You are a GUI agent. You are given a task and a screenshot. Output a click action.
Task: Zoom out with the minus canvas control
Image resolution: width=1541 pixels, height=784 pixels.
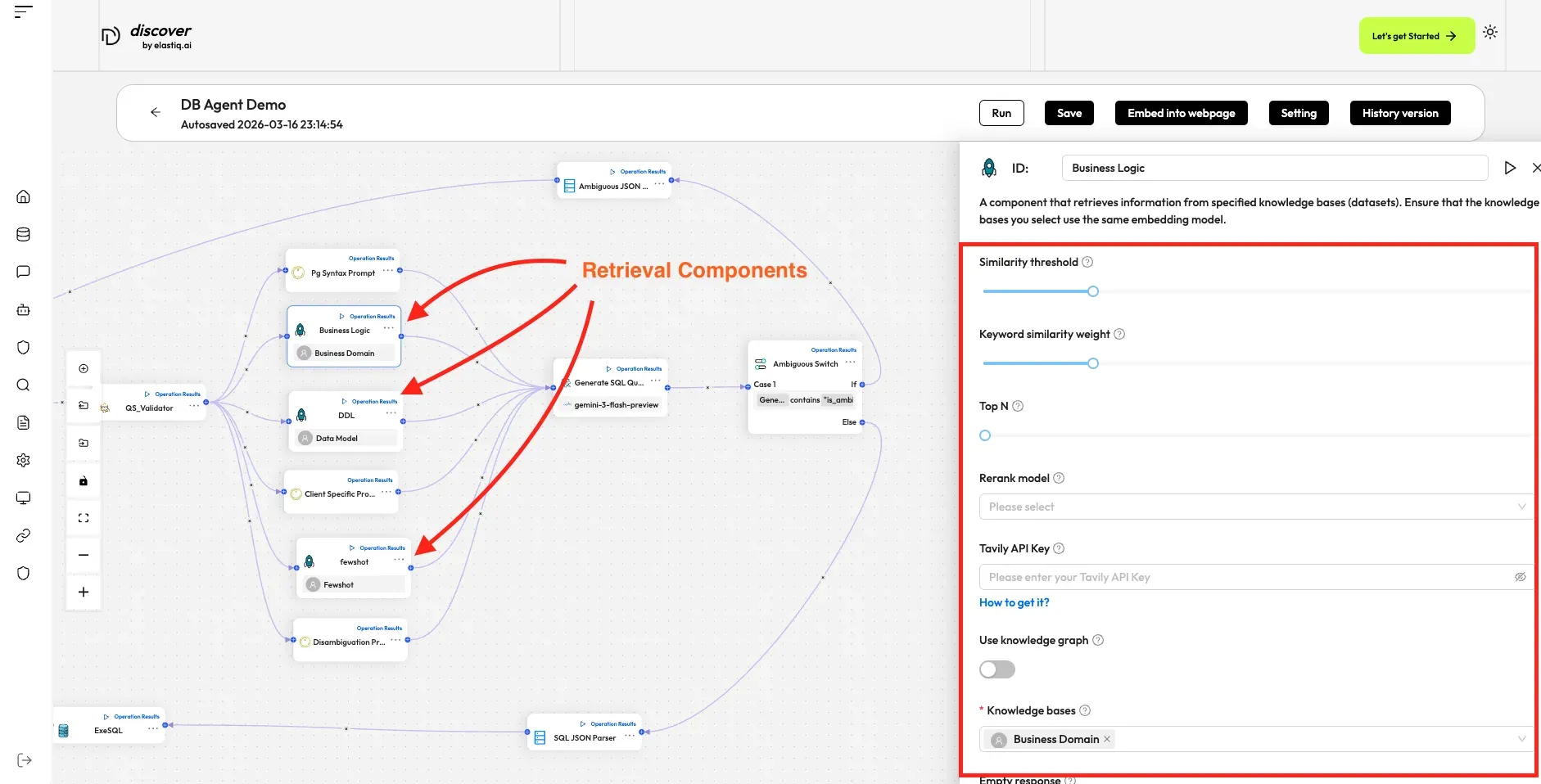pyautogui.click(x=84, y=555)
